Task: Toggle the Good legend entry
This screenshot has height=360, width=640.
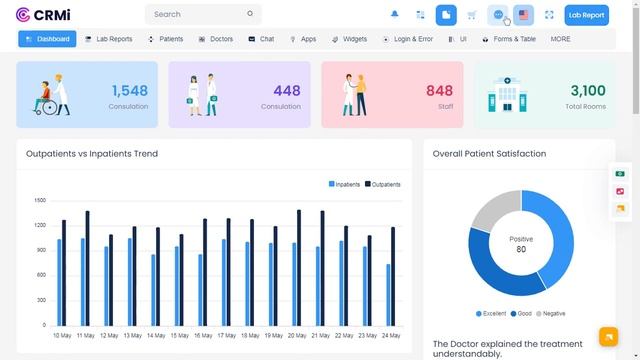Action: (521, 313)
